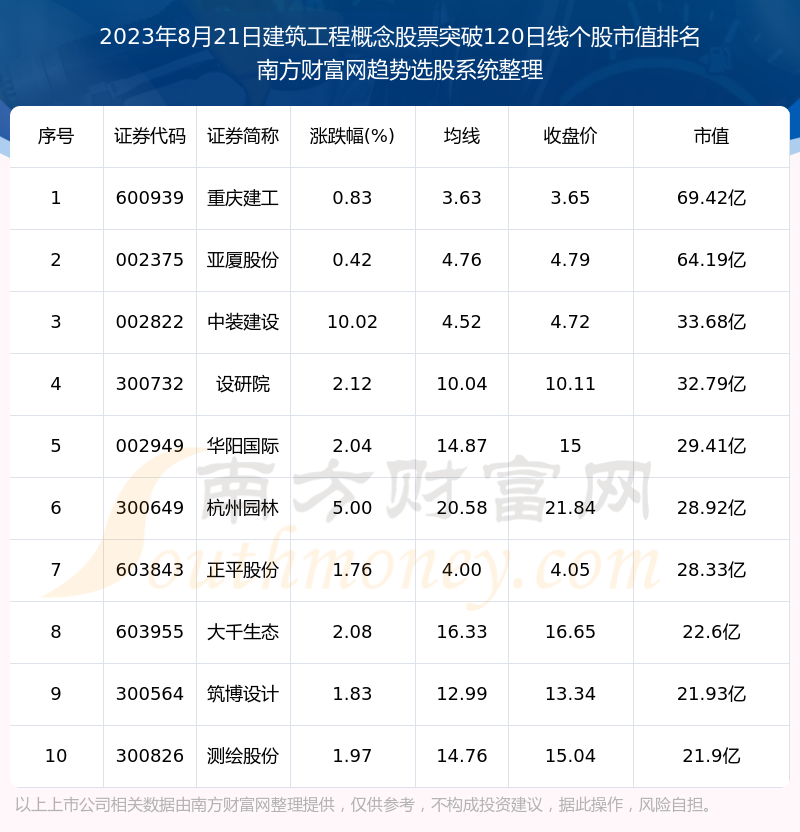The height and width of the screenshot is (832, 800).
Task: Select stock code 002949
Action: [x=150, y=446]
